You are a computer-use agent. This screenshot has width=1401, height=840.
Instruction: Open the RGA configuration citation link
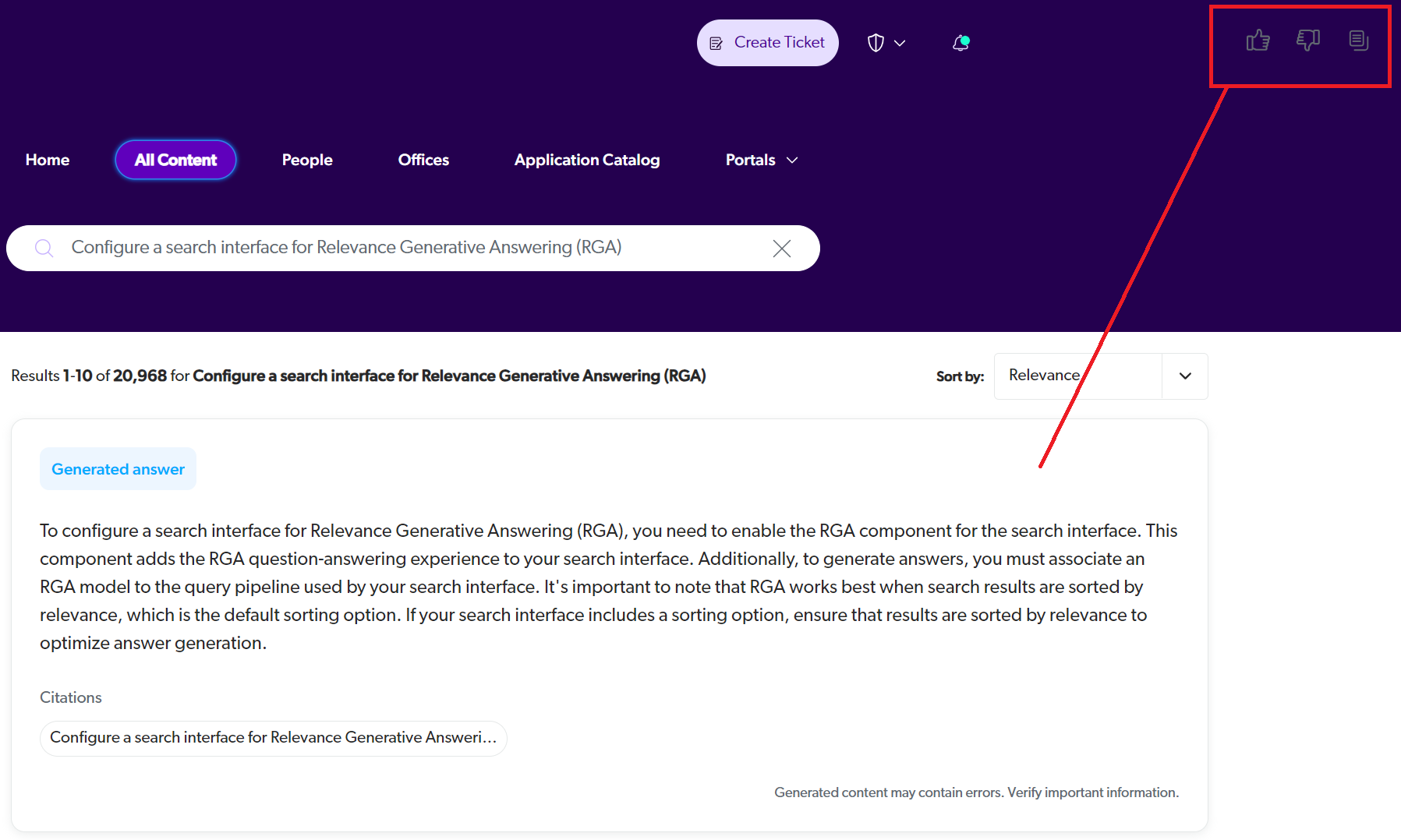tap(273, 738)
